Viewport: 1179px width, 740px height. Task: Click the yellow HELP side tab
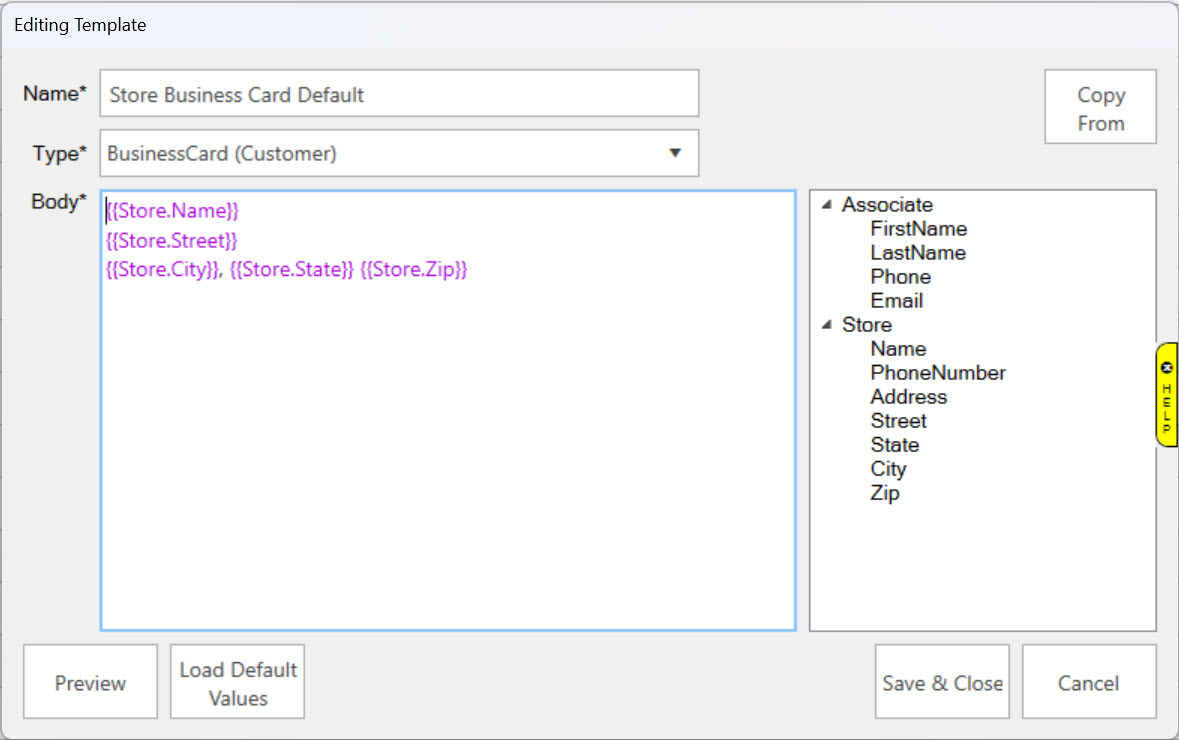pyautogui.click(x=1166, y=395)
